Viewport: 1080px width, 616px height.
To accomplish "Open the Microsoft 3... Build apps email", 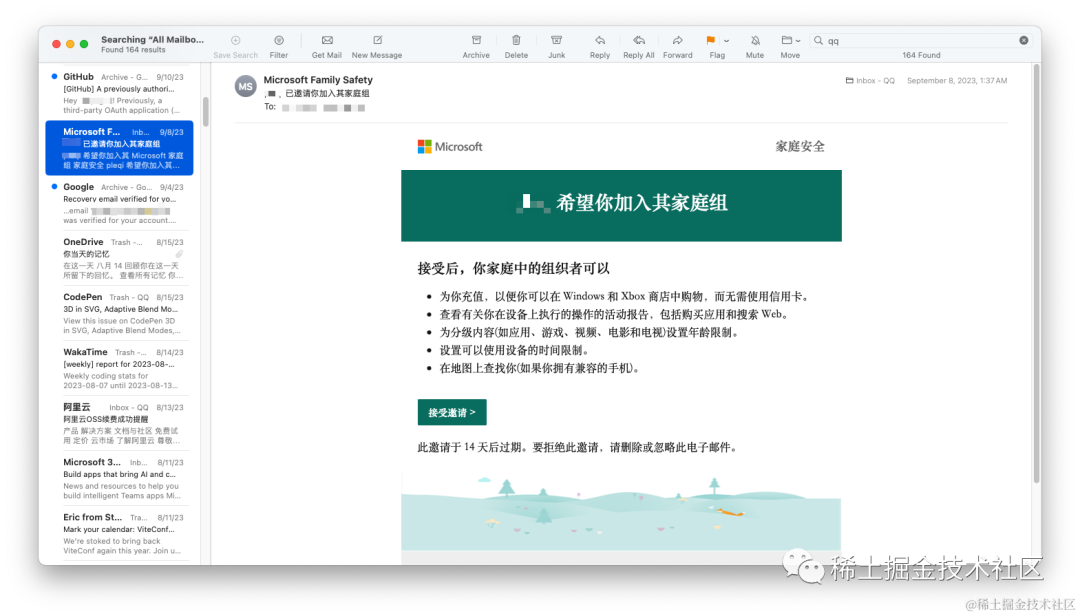I will pyautogui.click(x=120, y=479).
